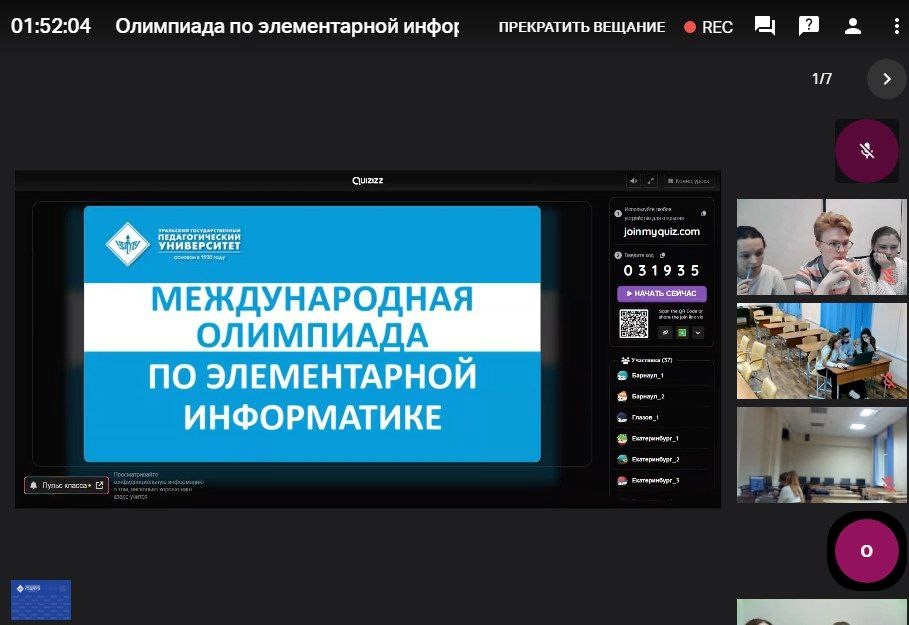Image resolution: width=909 pixels, height=625 pixels.
Task: Open the participants list icon
Action: pyautogui.click(x=853, y=27)
